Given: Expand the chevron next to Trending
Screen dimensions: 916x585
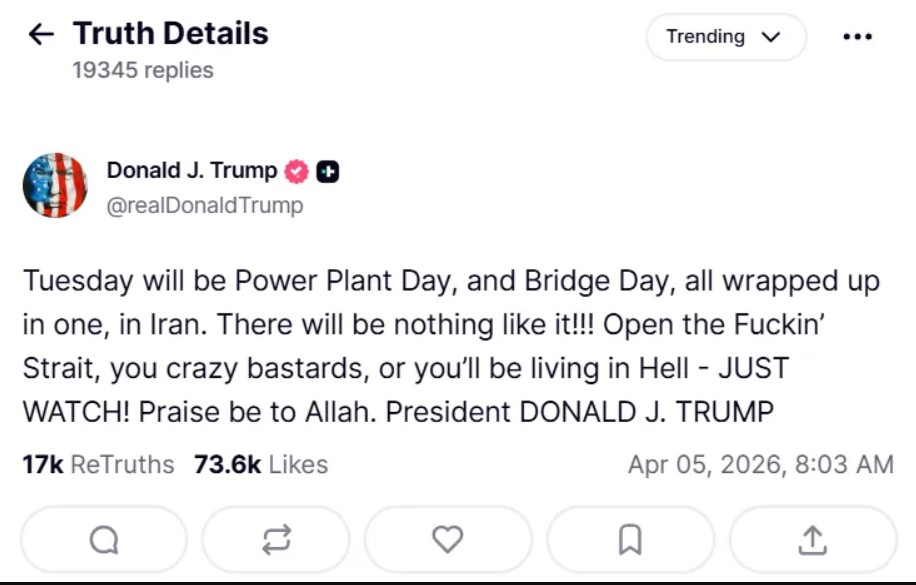Looking at the screenshot, I should click(x=770, y=36).
